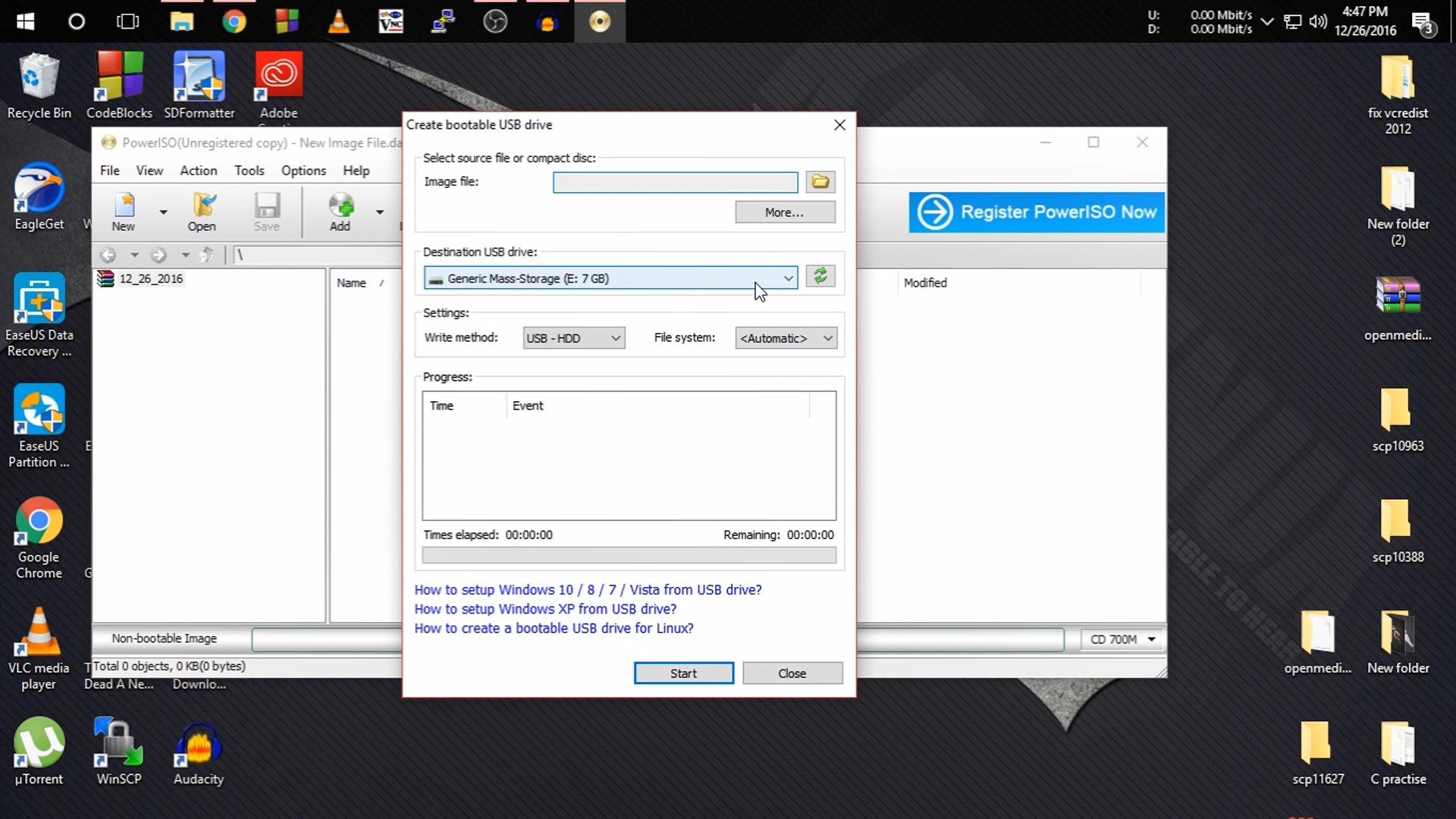1456x819 pixels.
Task: Open the Tools menu
Action: coord(249,170)
